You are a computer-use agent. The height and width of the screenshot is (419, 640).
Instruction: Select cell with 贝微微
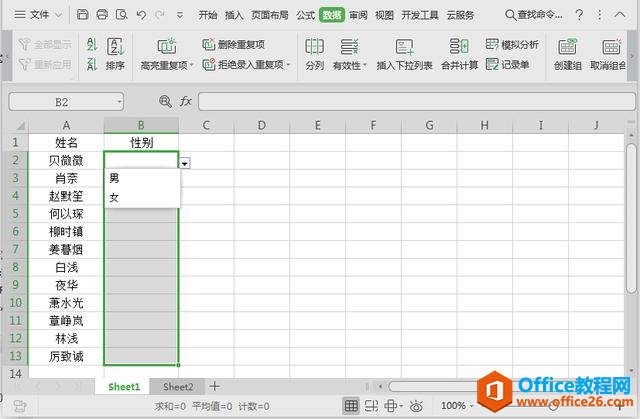[x=66, y=160]
